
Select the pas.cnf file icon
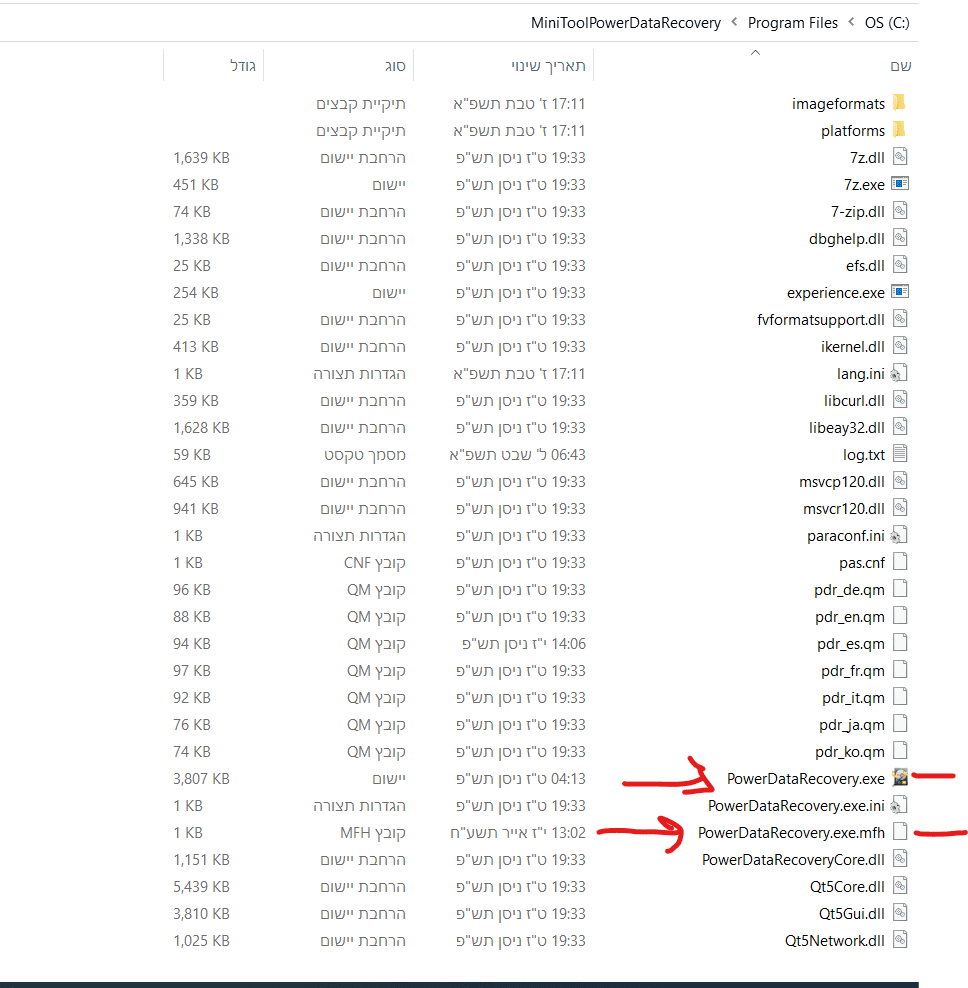click(x=900, y=562)
